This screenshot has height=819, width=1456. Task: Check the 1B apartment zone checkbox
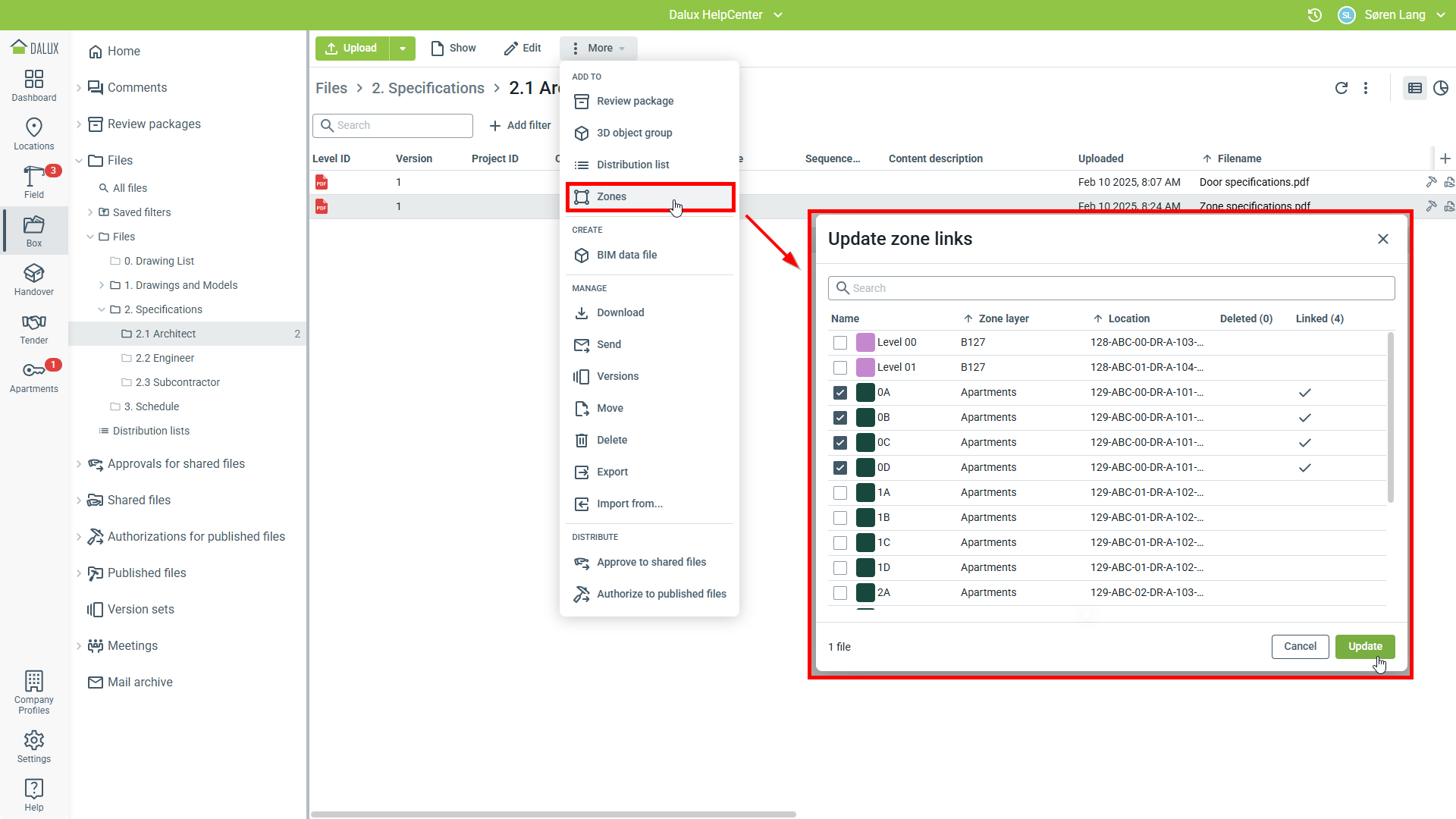[839, 518]
